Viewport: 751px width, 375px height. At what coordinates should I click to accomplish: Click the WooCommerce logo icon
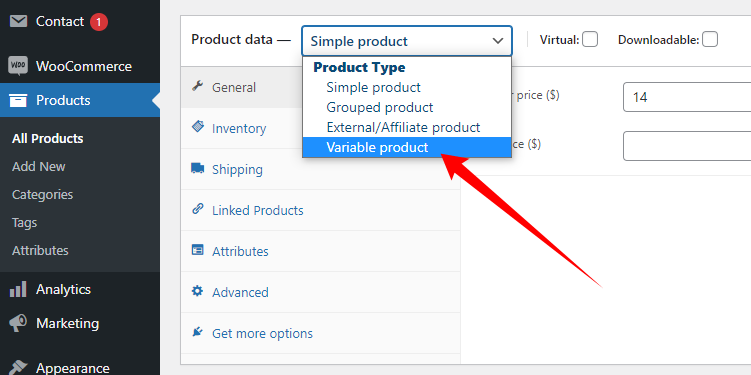point(18,66)
